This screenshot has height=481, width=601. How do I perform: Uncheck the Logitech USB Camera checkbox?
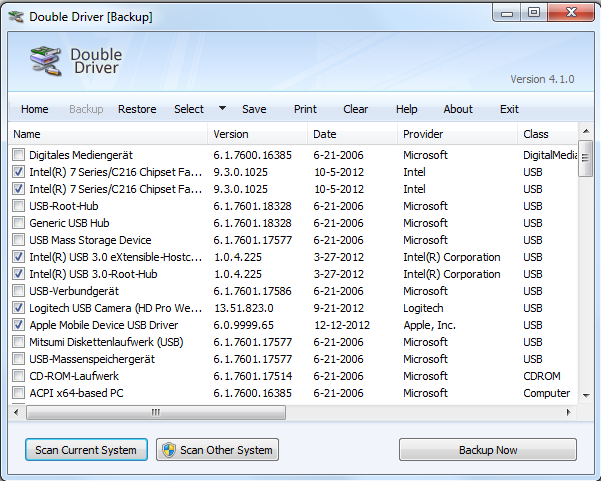pos(18,308)
